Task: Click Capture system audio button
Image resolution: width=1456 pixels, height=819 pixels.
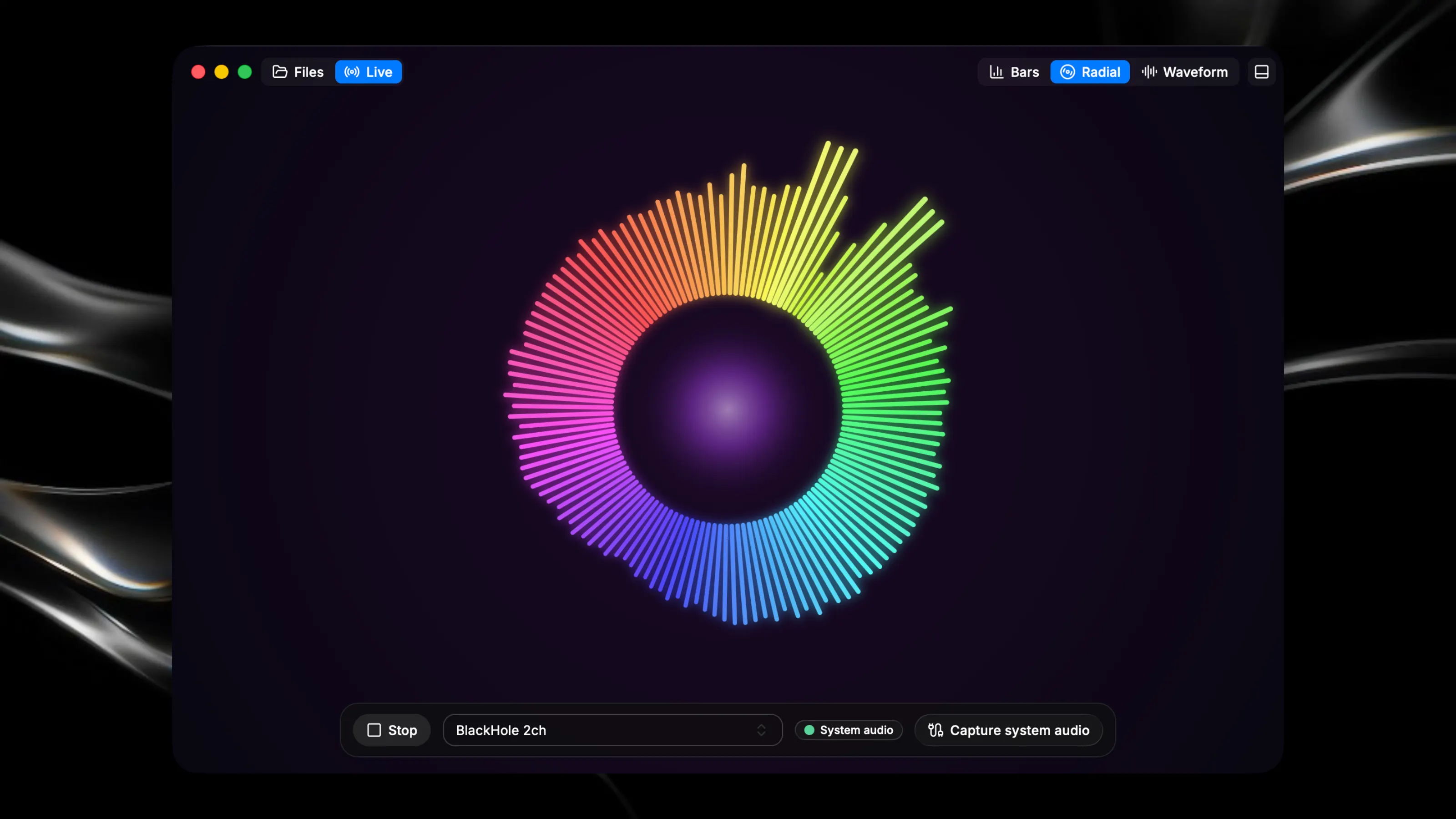Action: (x=1008, y=730)
